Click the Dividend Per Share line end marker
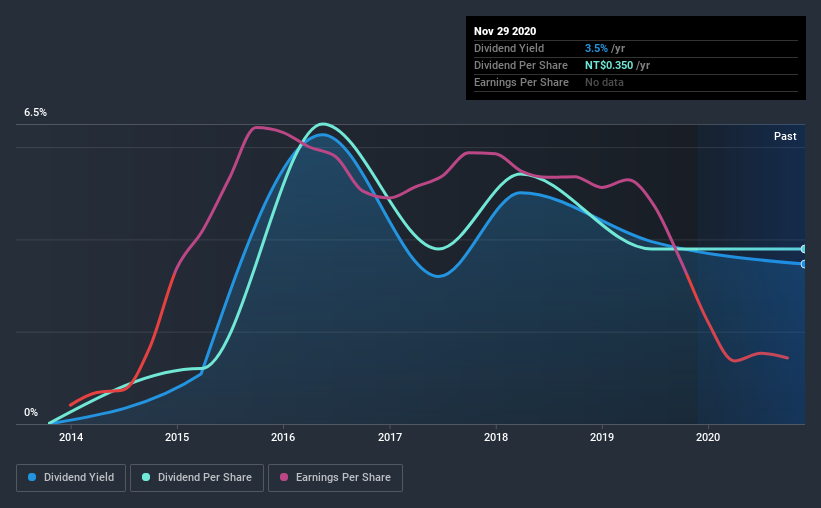This screenshot has height=508, width=821. tap(804, 249)
